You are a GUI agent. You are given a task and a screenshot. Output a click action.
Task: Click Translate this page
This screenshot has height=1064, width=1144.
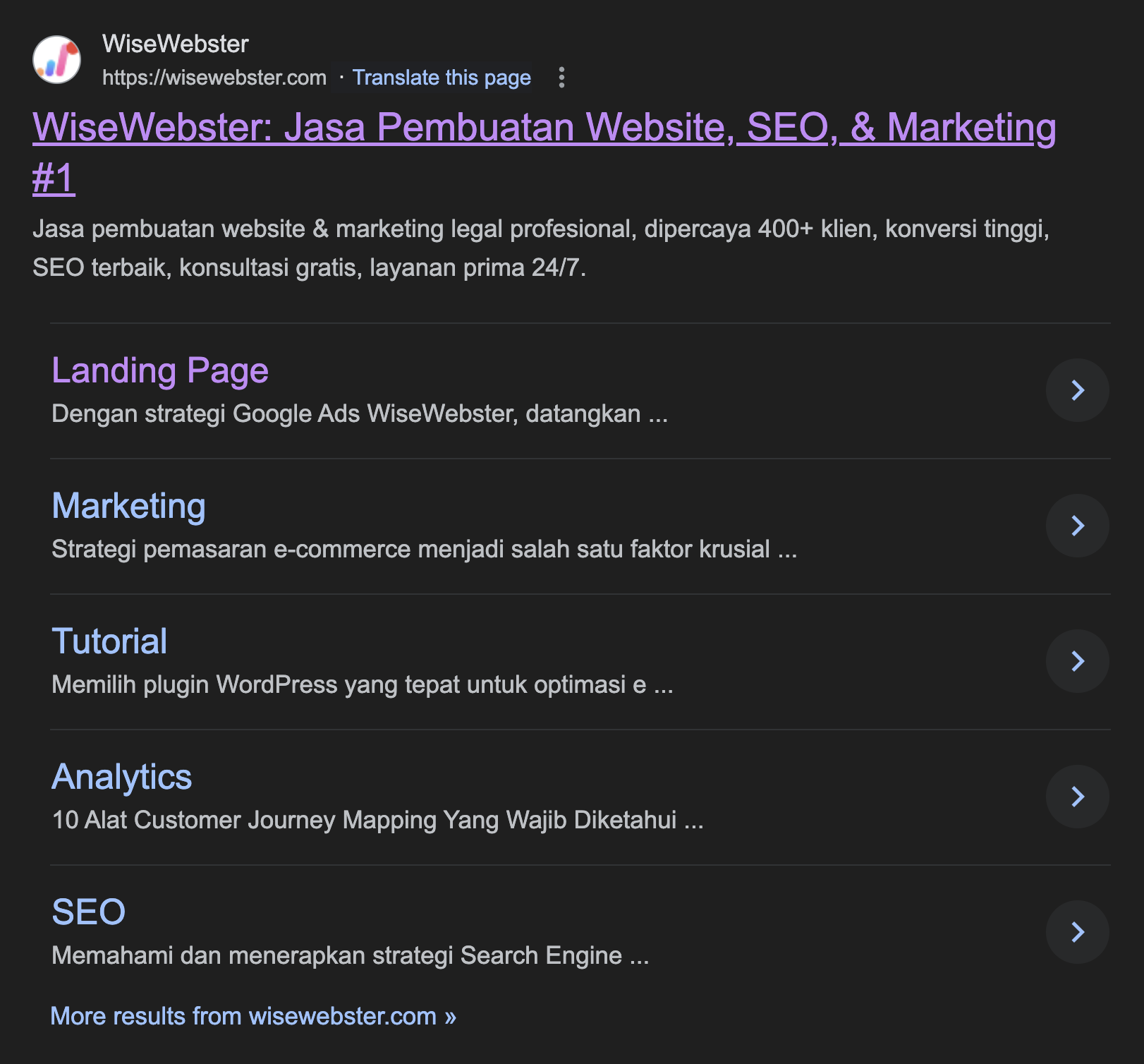click(441, 78)
